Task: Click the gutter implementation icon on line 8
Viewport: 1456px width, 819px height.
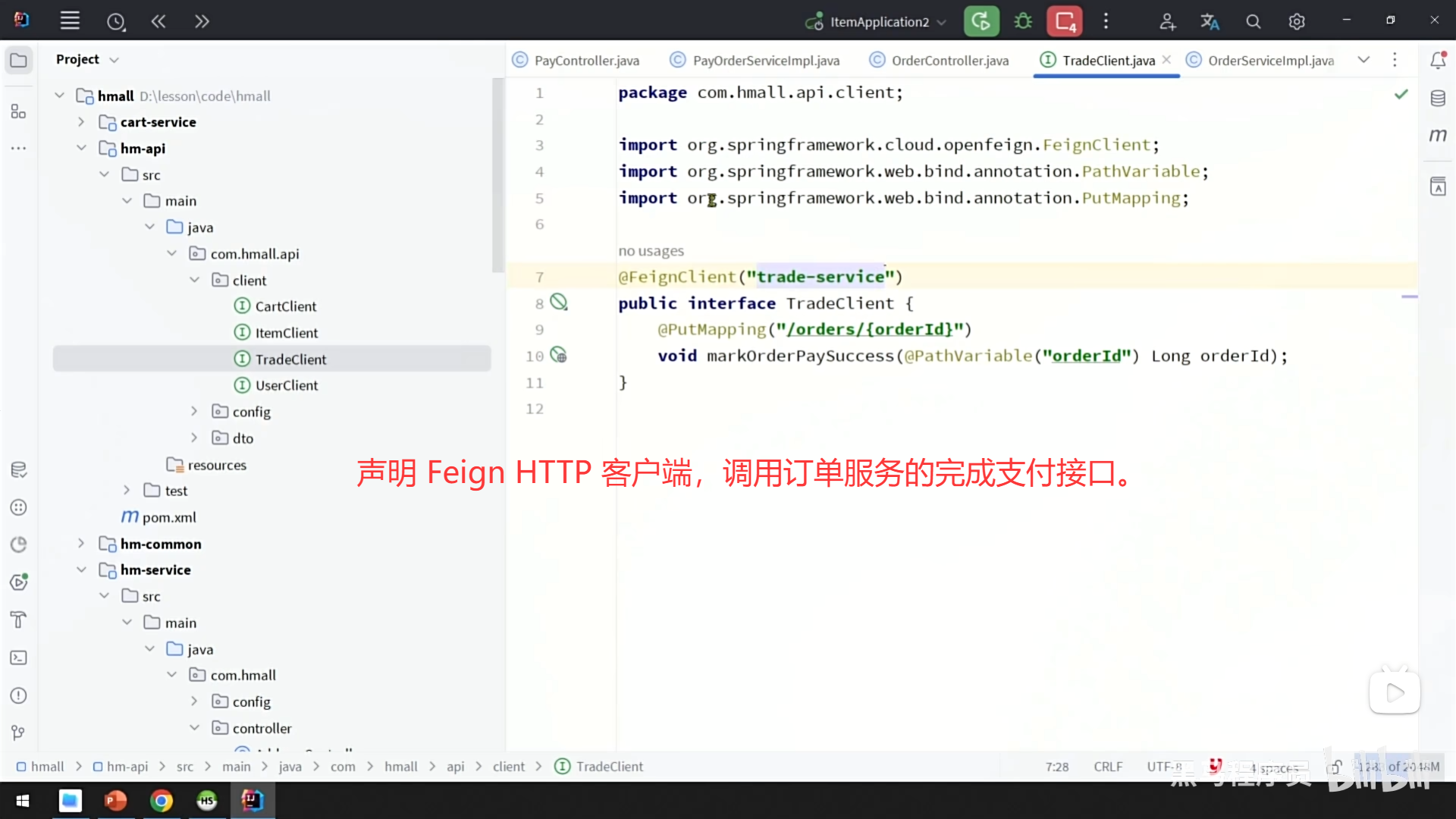Action: pos(559,302)
